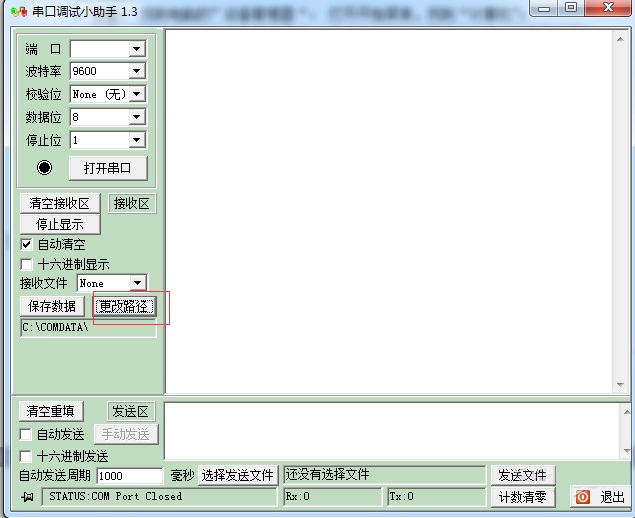
Task: Close the 串口调试小助手 window
Action: click(x=608, y=7)
